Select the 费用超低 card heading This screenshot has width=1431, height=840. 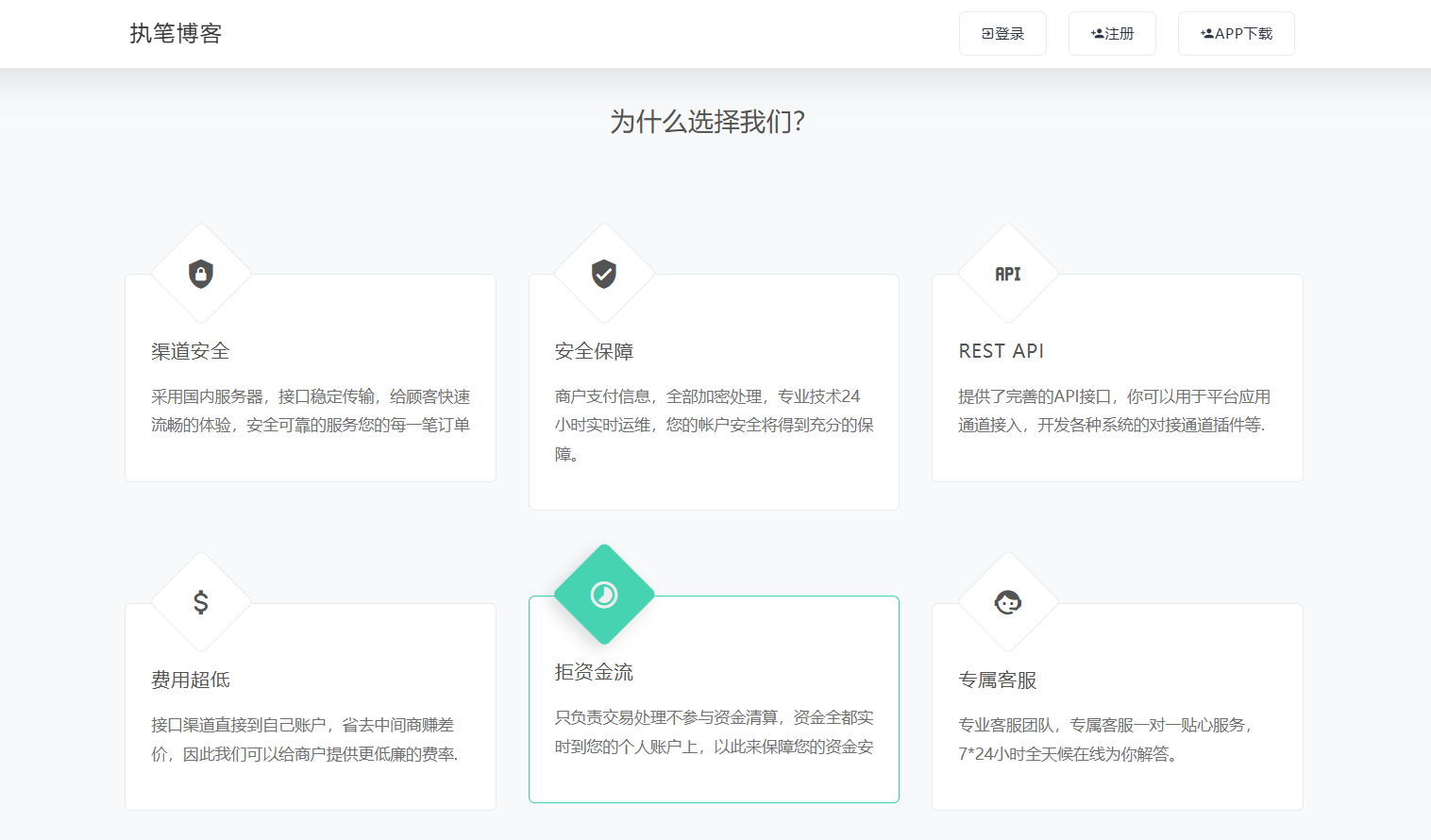(x=191, y=680)
